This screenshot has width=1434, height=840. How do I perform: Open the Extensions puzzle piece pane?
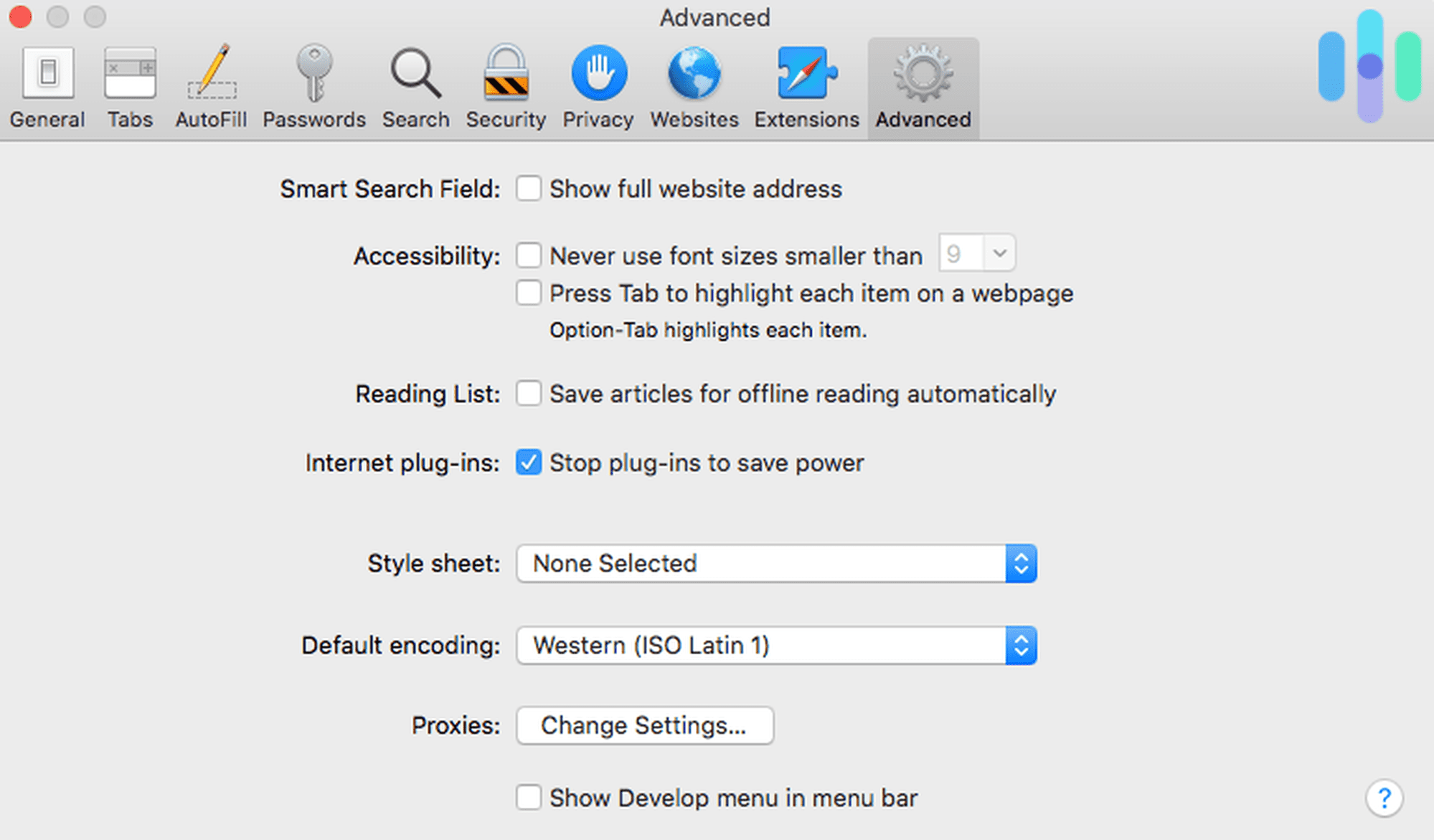(x=806, y=88)
